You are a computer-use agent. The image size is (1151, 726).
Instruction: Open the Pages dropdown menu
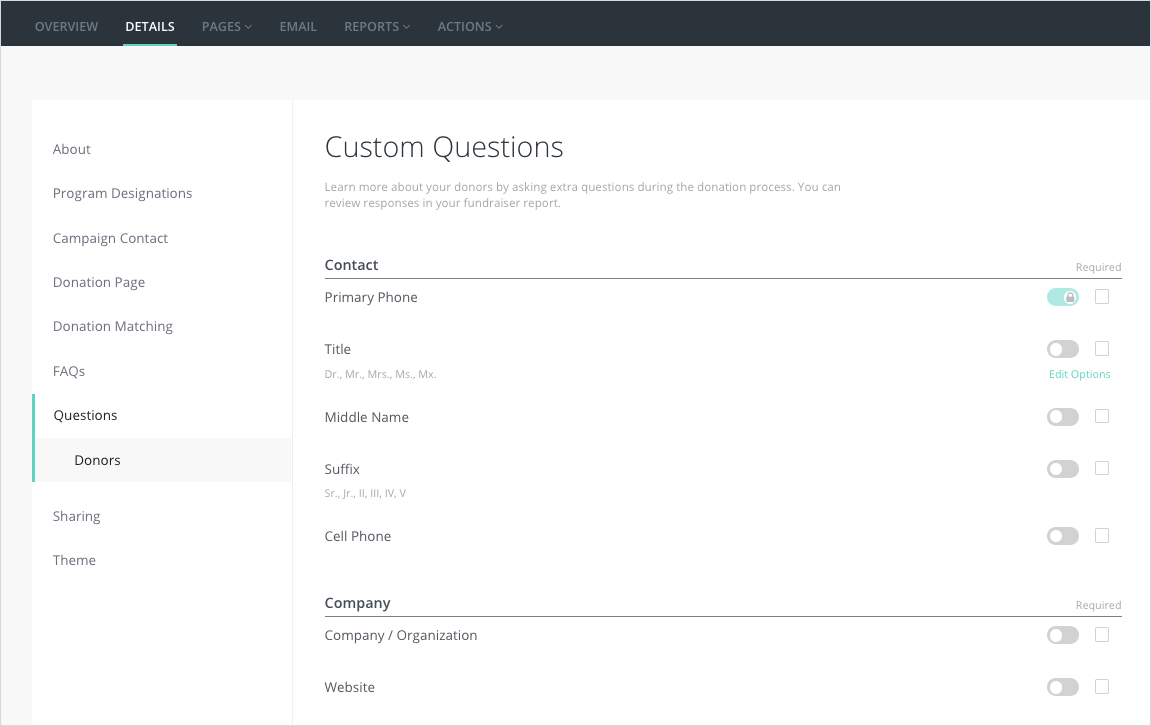227,27
